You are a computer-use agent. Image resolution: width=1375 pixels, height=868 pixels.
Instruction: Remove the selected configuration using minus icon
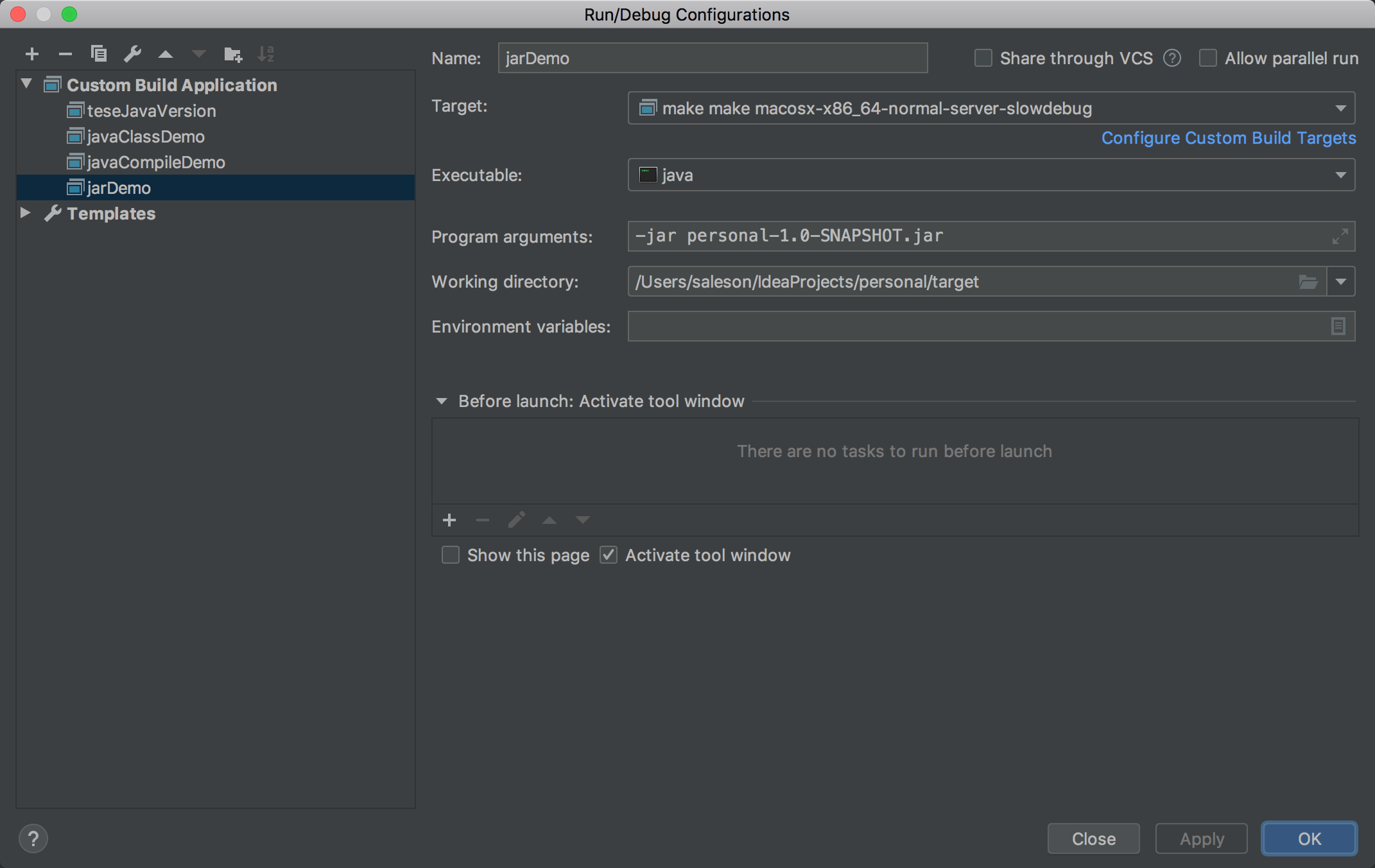click(65, 54)
